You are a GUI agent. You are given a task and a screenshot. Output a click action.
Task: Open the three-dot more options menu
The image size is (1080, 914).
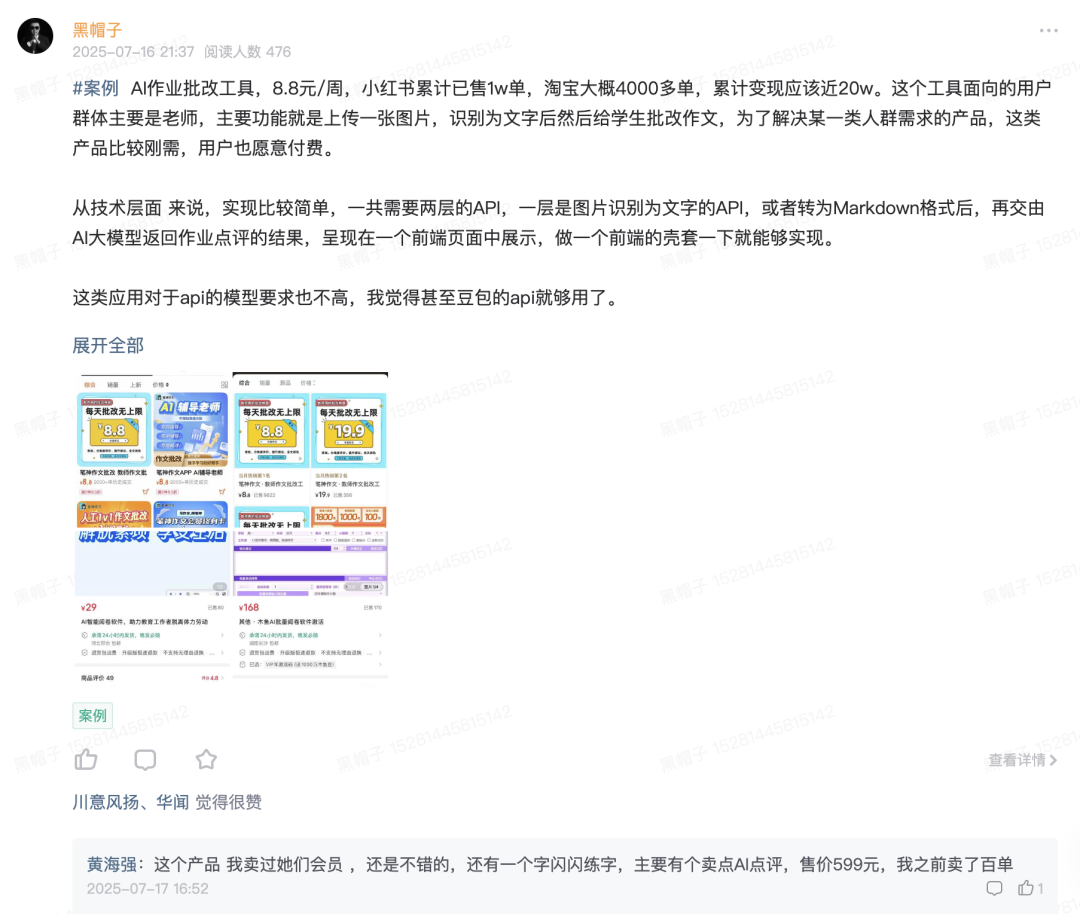click(x=1048, y=30)
